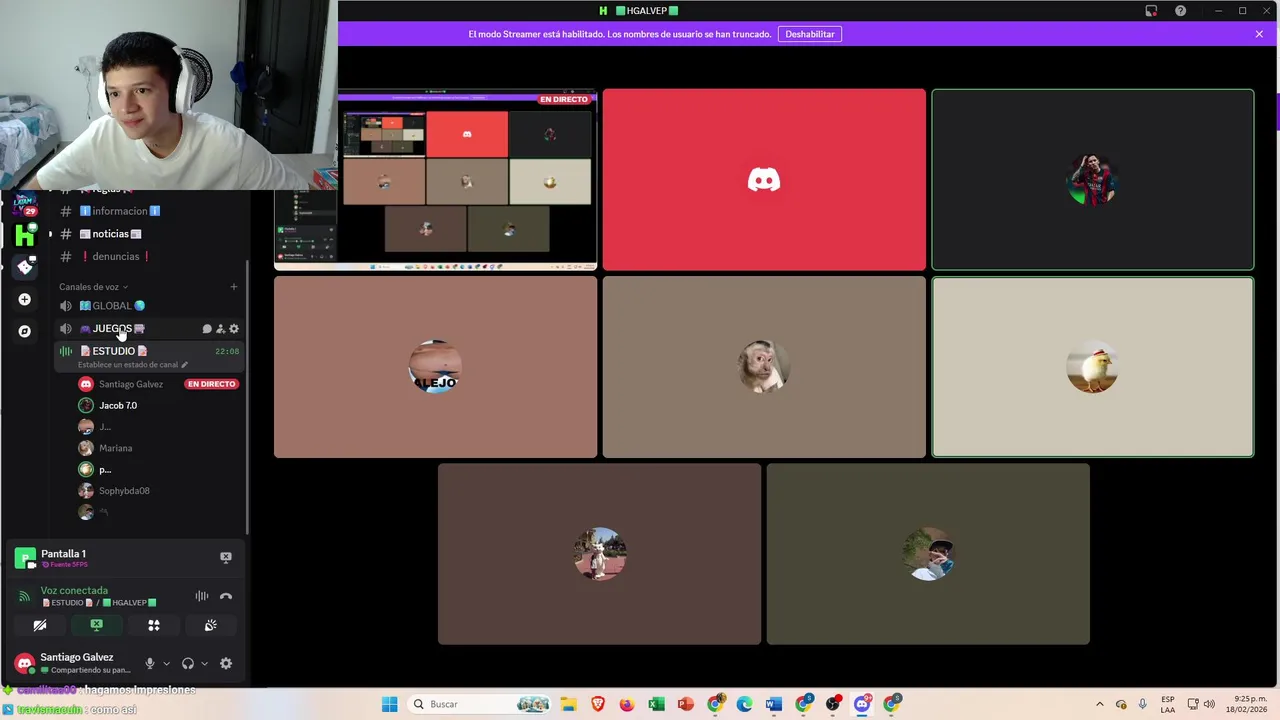Open Brave browser in taskbar
Image resolution: width=1280 pixels, height=720 pixels.
click(598, 704)
